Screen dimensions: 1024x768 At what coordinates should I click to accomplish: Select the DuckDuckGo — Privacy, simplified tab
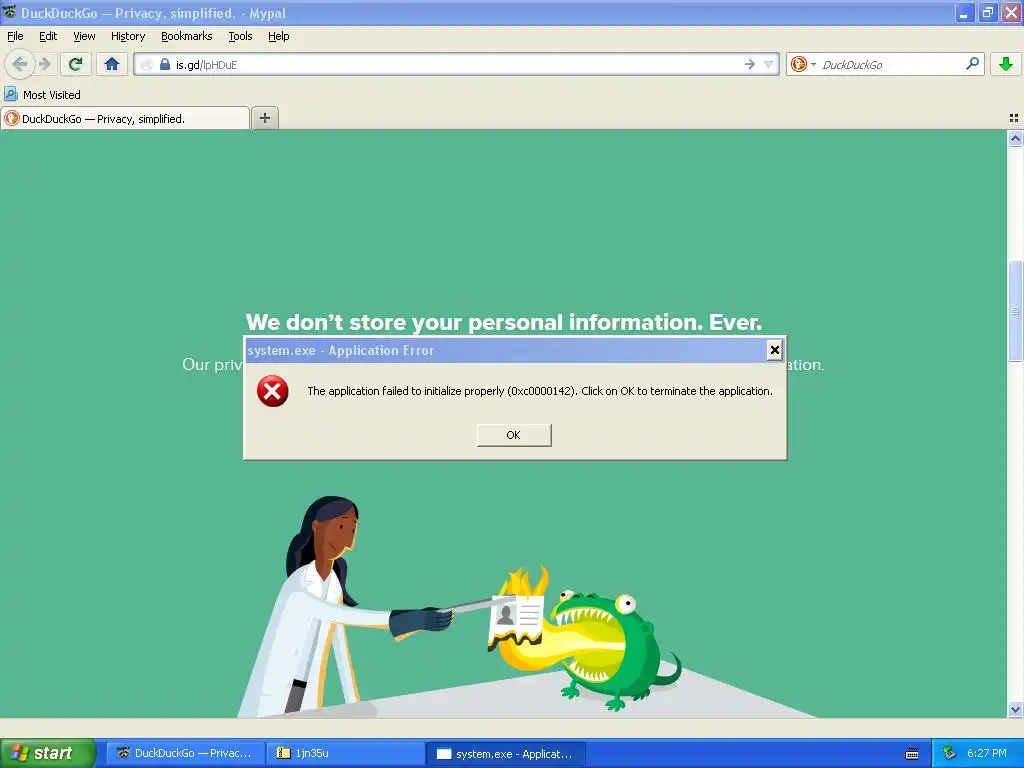(x=125, y=118)
